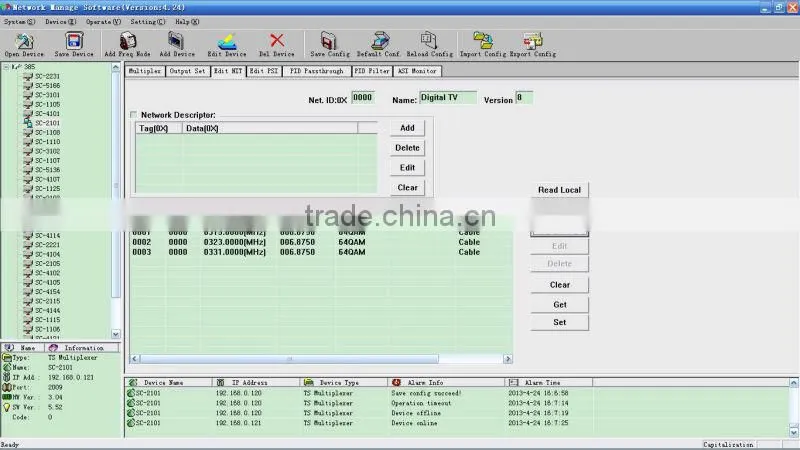Image resolution: width=800 pixels, height=450 pixels.
Task: Open the Setting menu
Action: point(147,22)
